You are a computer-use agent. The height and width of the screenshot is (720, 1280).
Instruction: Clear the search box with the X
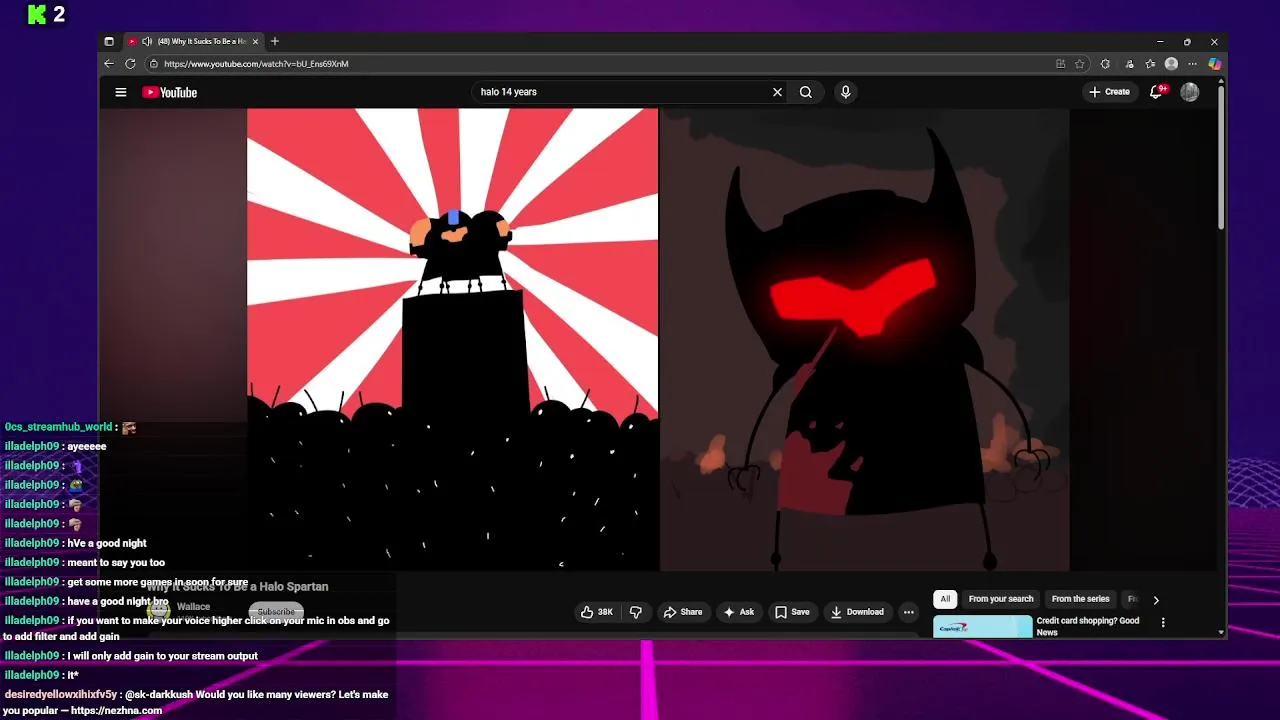(x=777, y=92)
